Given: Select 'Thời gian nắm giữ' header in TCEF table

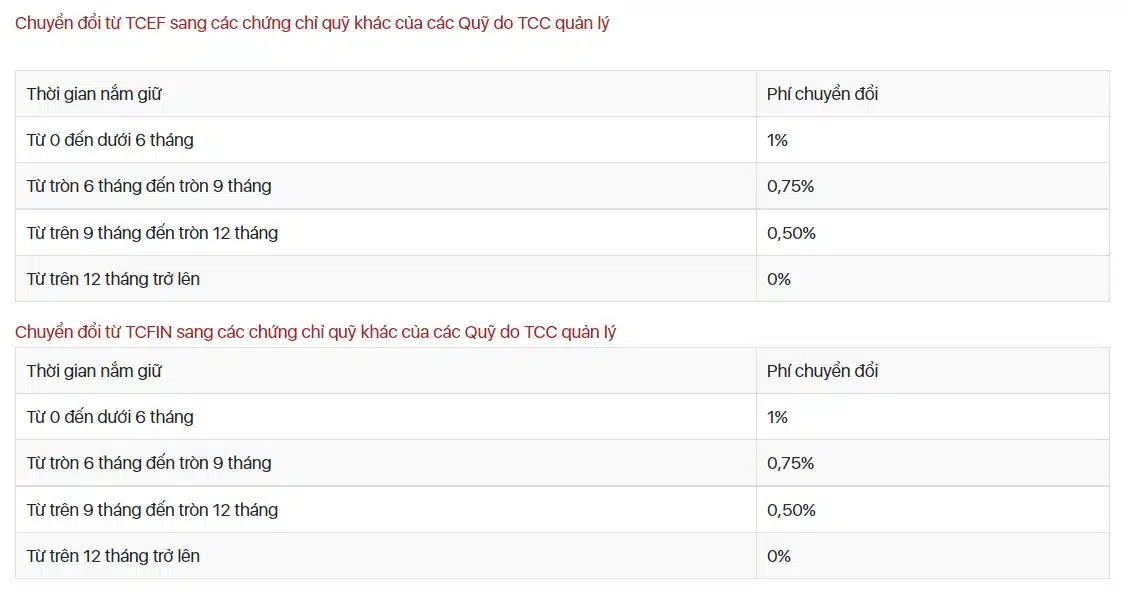Looking at the screenshot, I should (x=94, y=94).
